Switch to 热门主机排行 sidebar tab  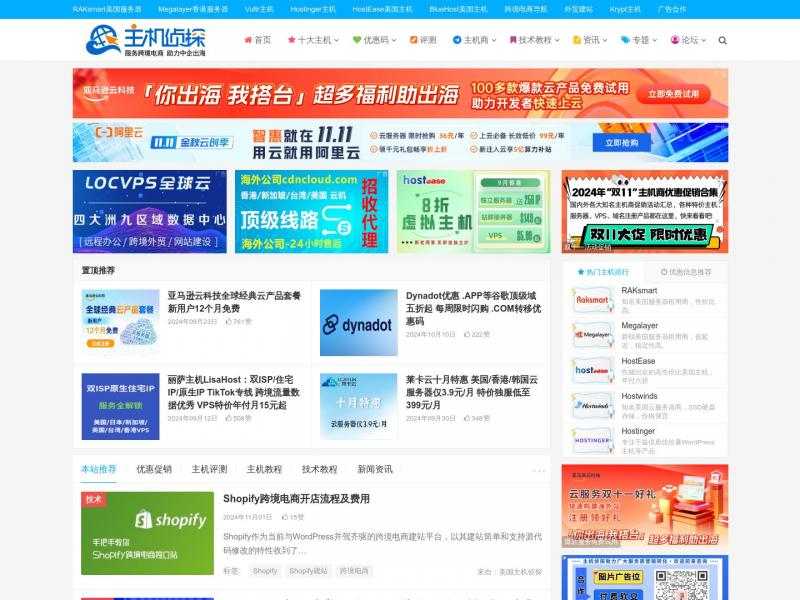603,272
